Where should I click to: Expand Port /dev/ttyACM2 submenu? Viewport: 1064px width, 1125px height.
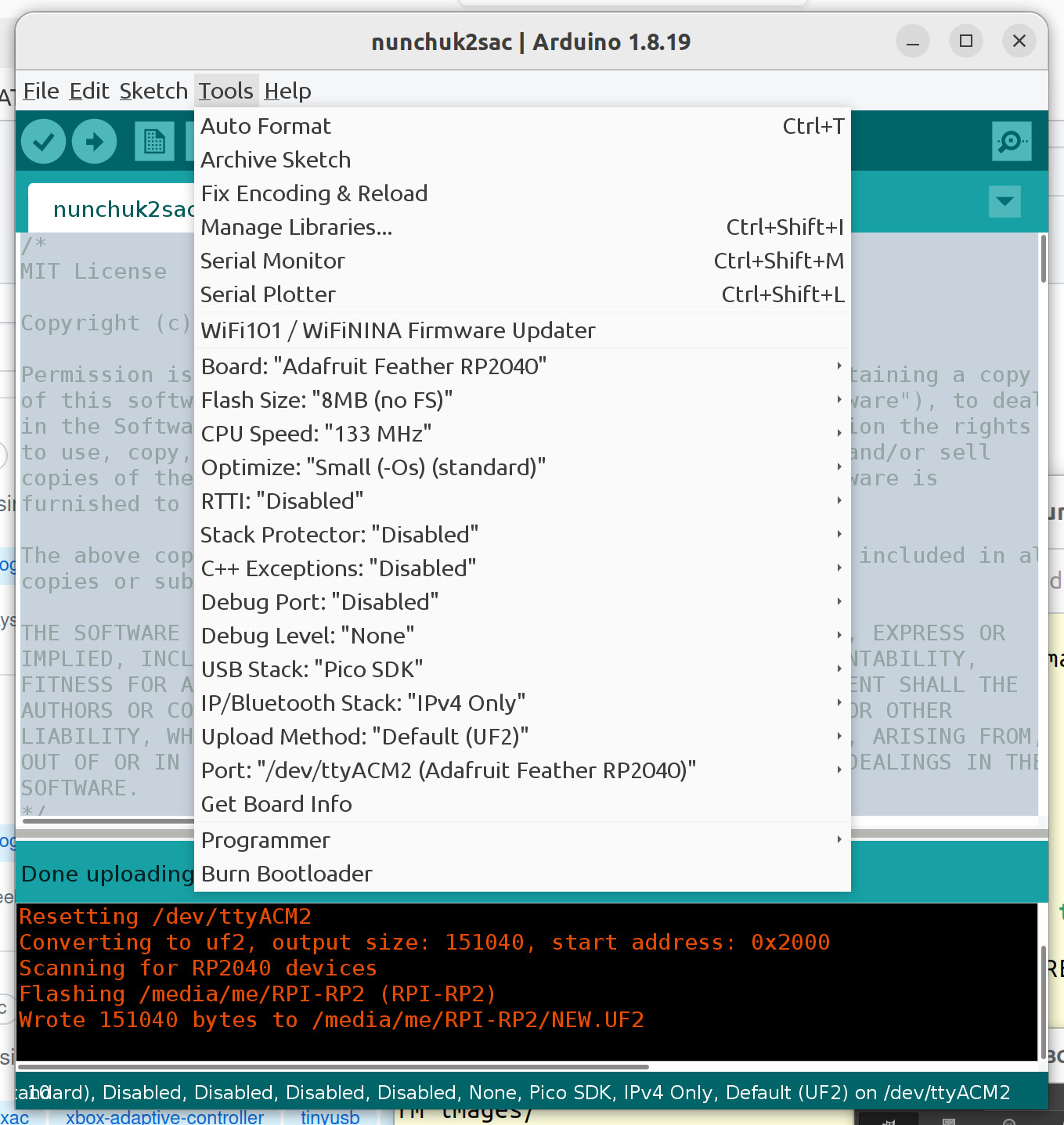(x=522, y=770)
